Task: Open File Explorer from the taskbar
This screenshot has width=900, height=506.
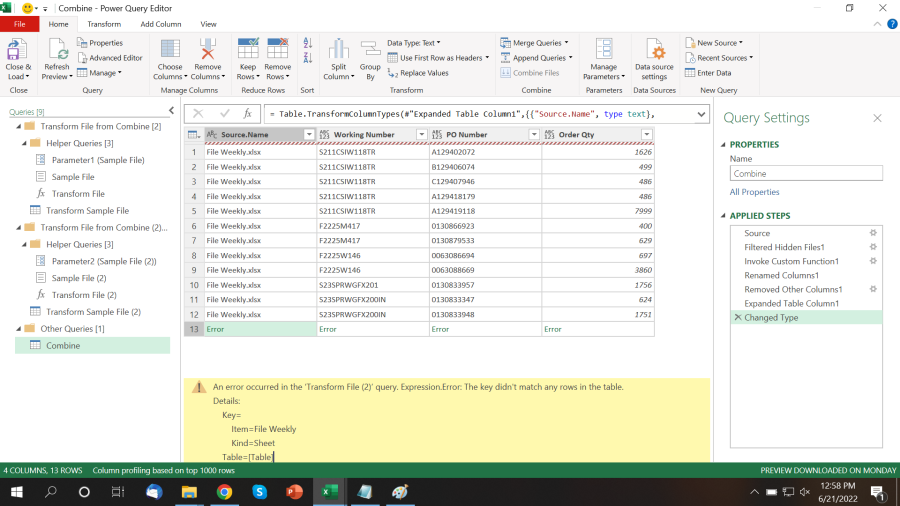Action: (x=189, y=492)
